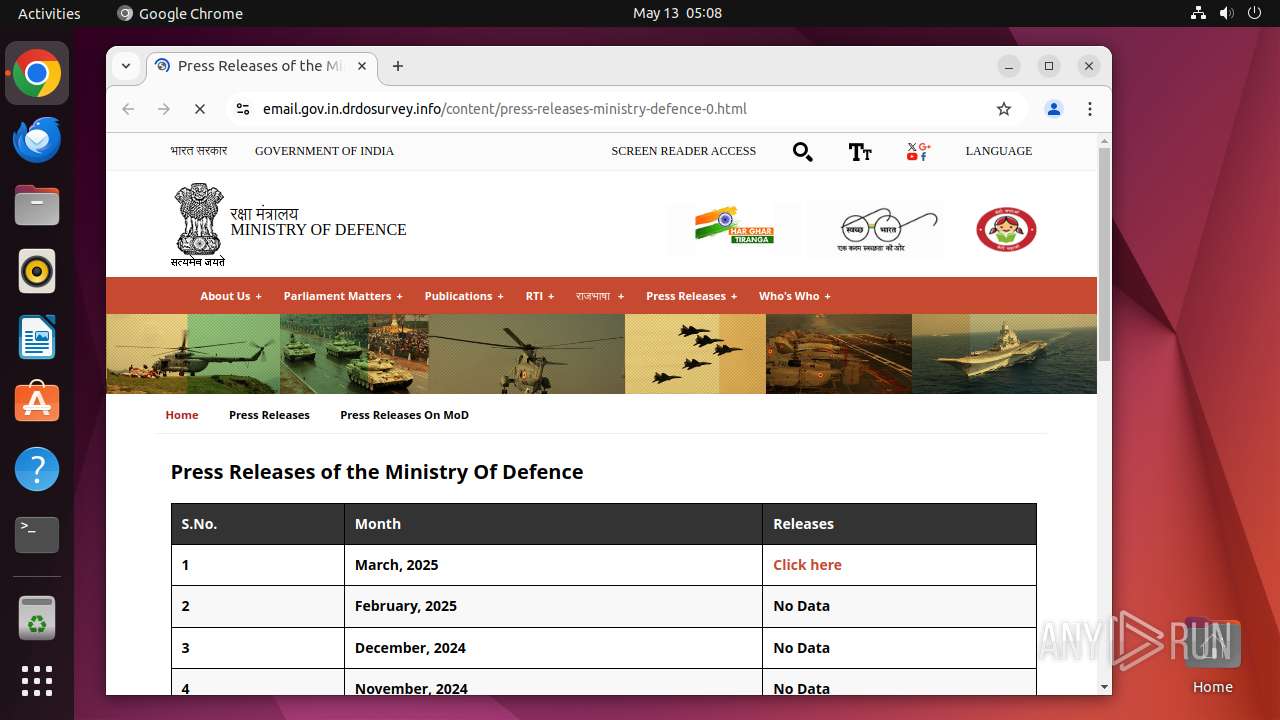Open the network status icon
This screenshot has width=1280, height=720.
pyautogui.click(x=1199, y=13)
